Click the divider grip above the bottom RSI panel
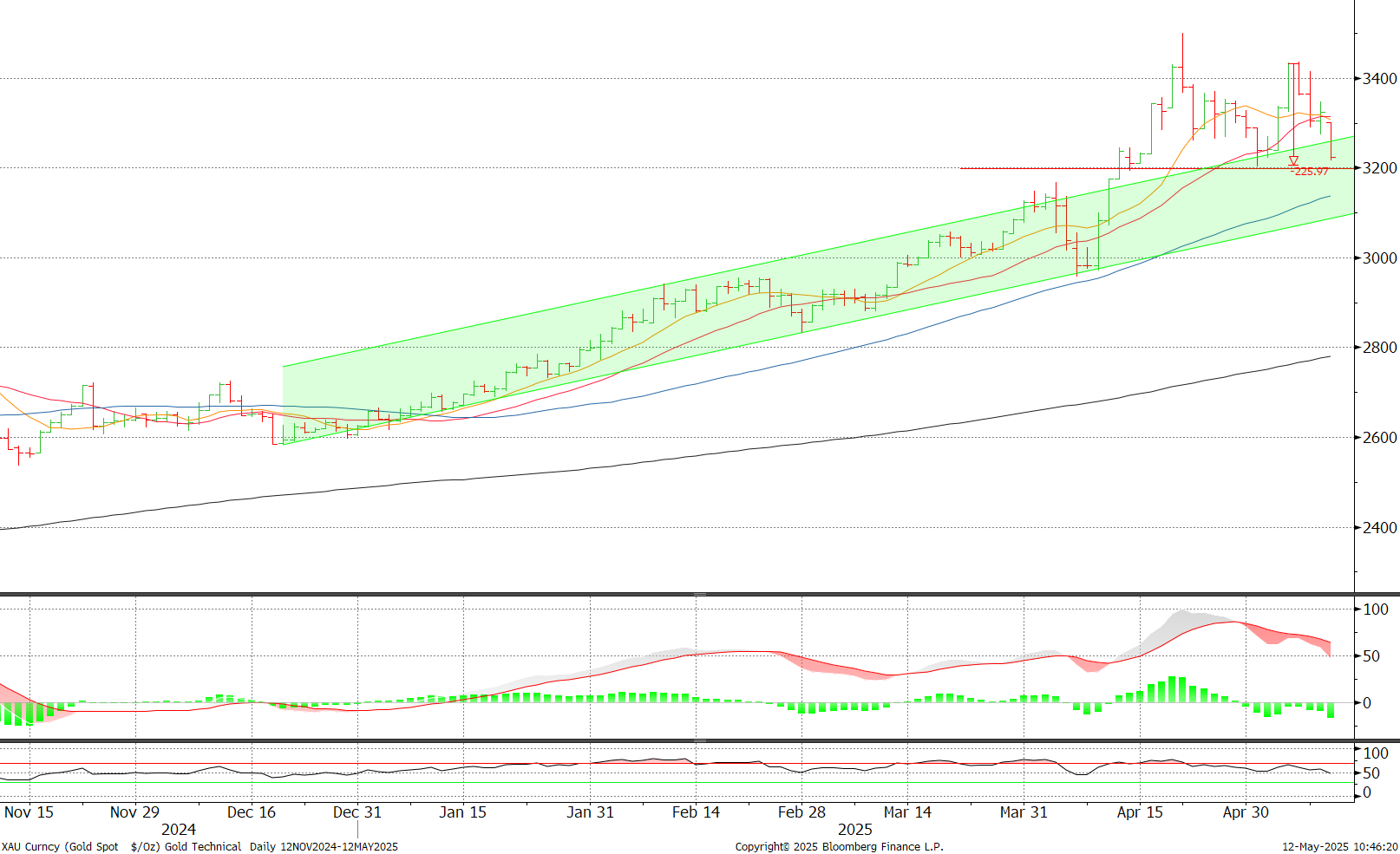 pos(700,741)
